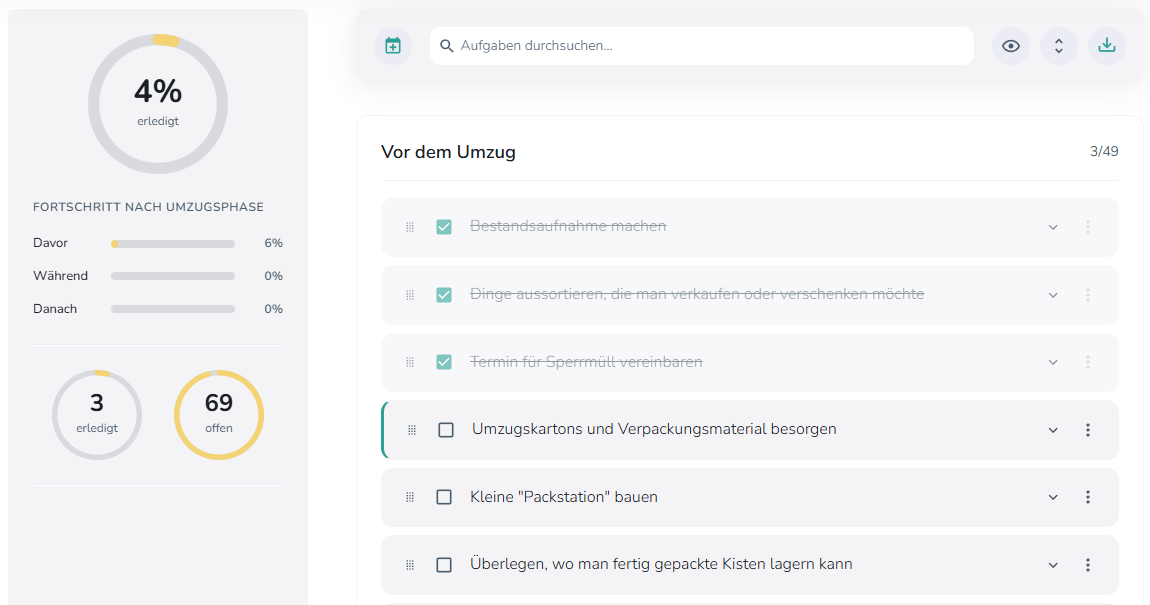Viewport: 1150px width, 605px height.
Task: Expand 'Umzugskartons und Verpackungsmaterial besorgen' chevron
Action: pyautogui.click(x=1053, y=430)
